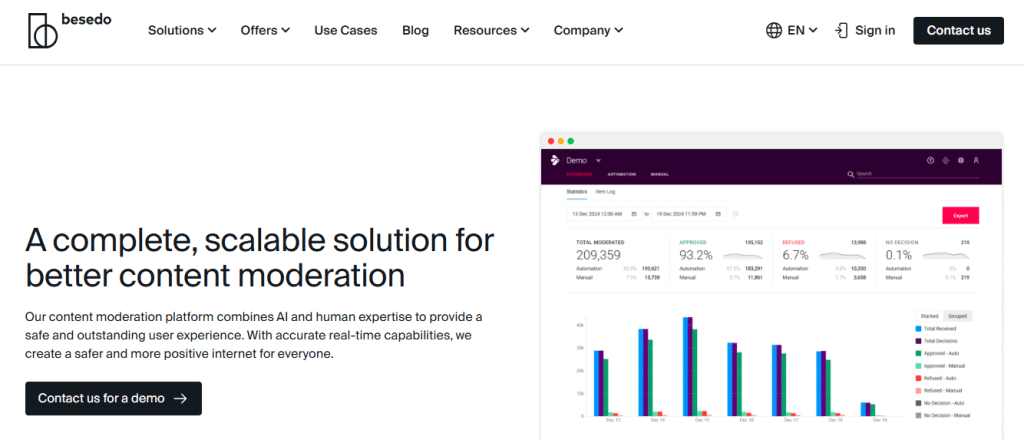Switch chart to Stacked mode

point(929,316)
